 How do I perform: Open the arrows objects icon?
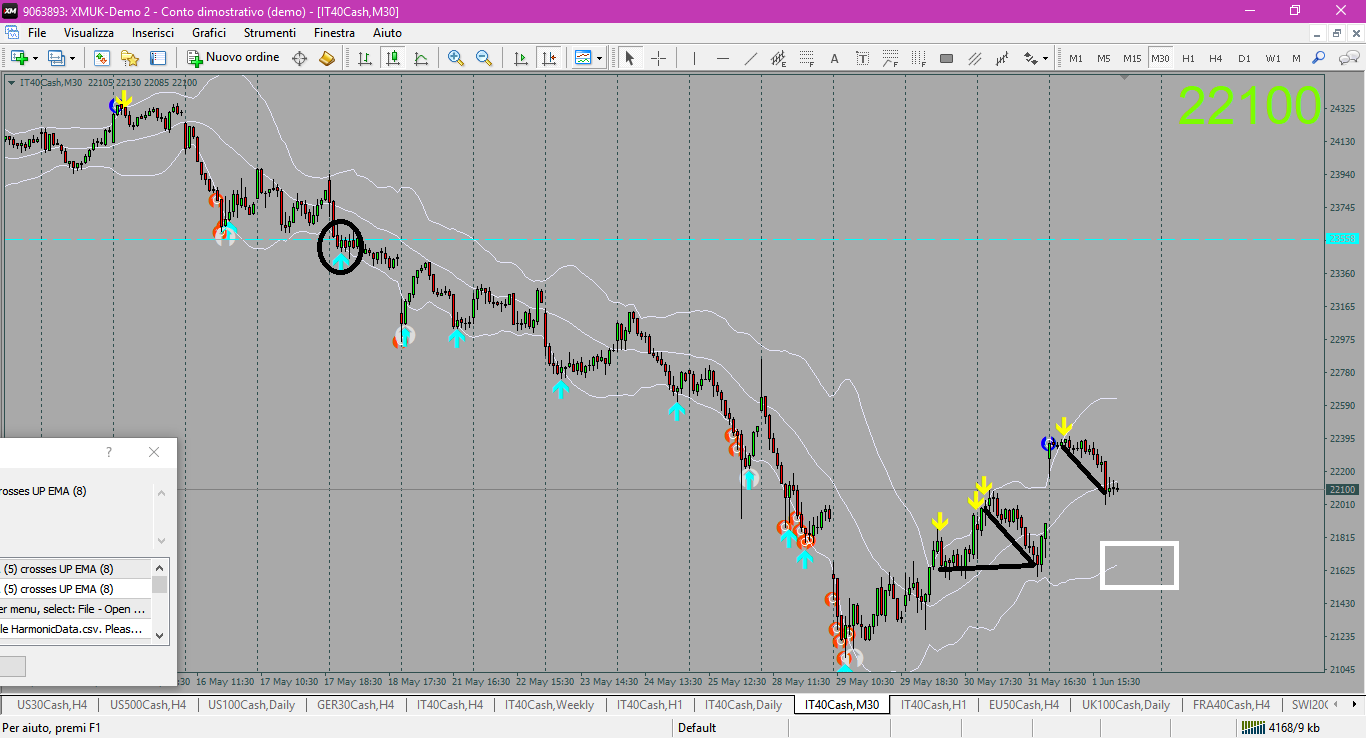pyautogui.click(x=1031, y=58)
